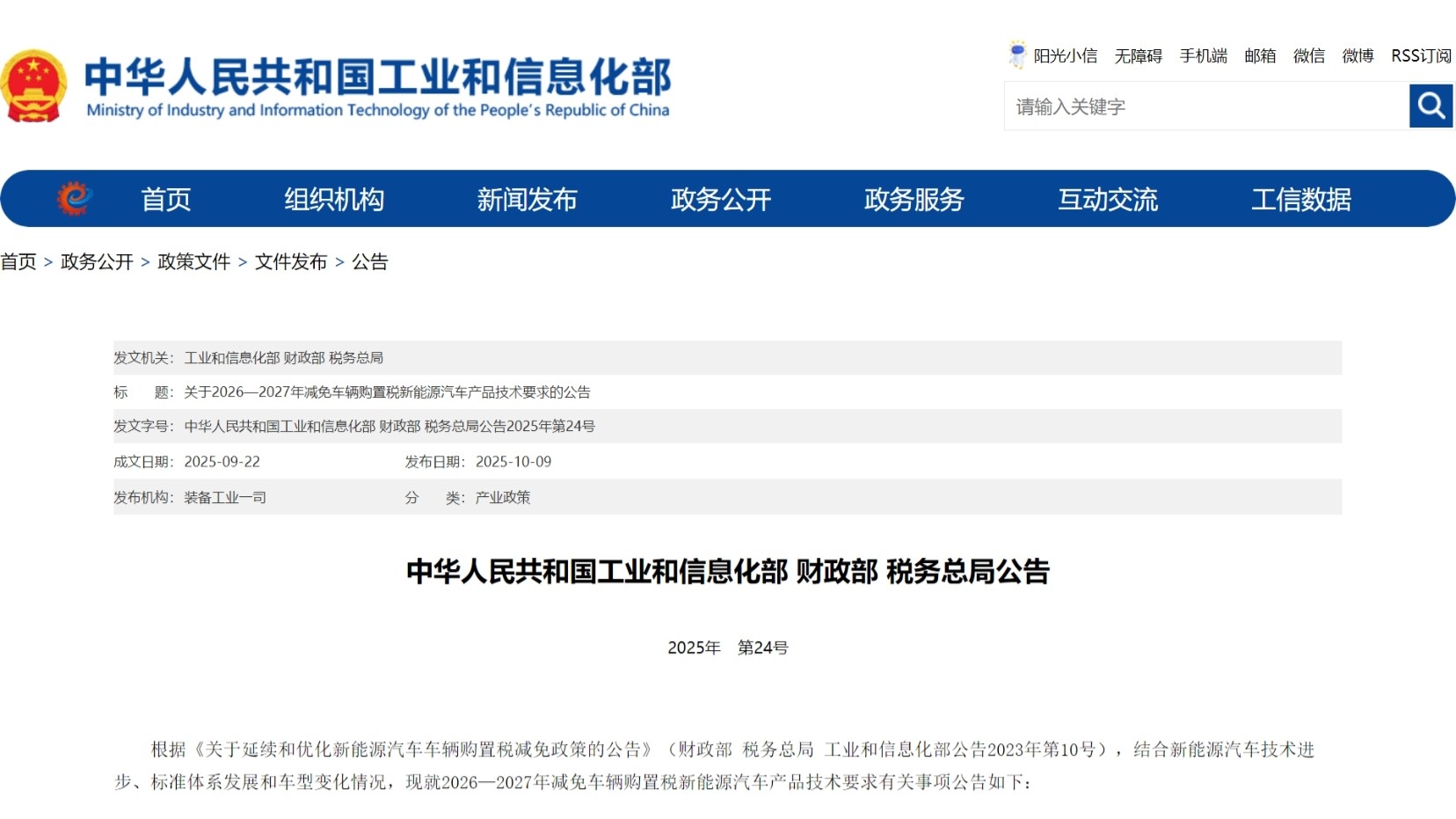Open the 首页 navigation menu item
Image resolution: width=1456 pixels, height=819 pixels.
(166, 200)
